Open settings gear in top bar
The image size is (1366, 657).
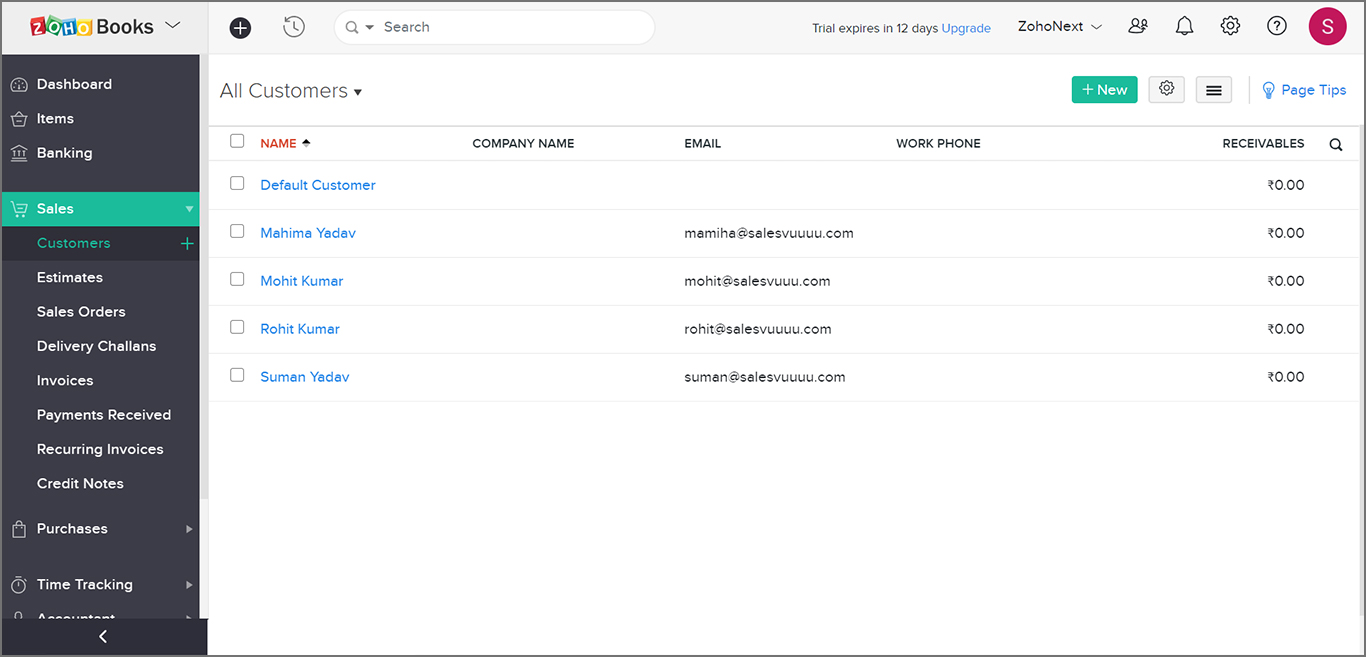(x=1230, y=27)
